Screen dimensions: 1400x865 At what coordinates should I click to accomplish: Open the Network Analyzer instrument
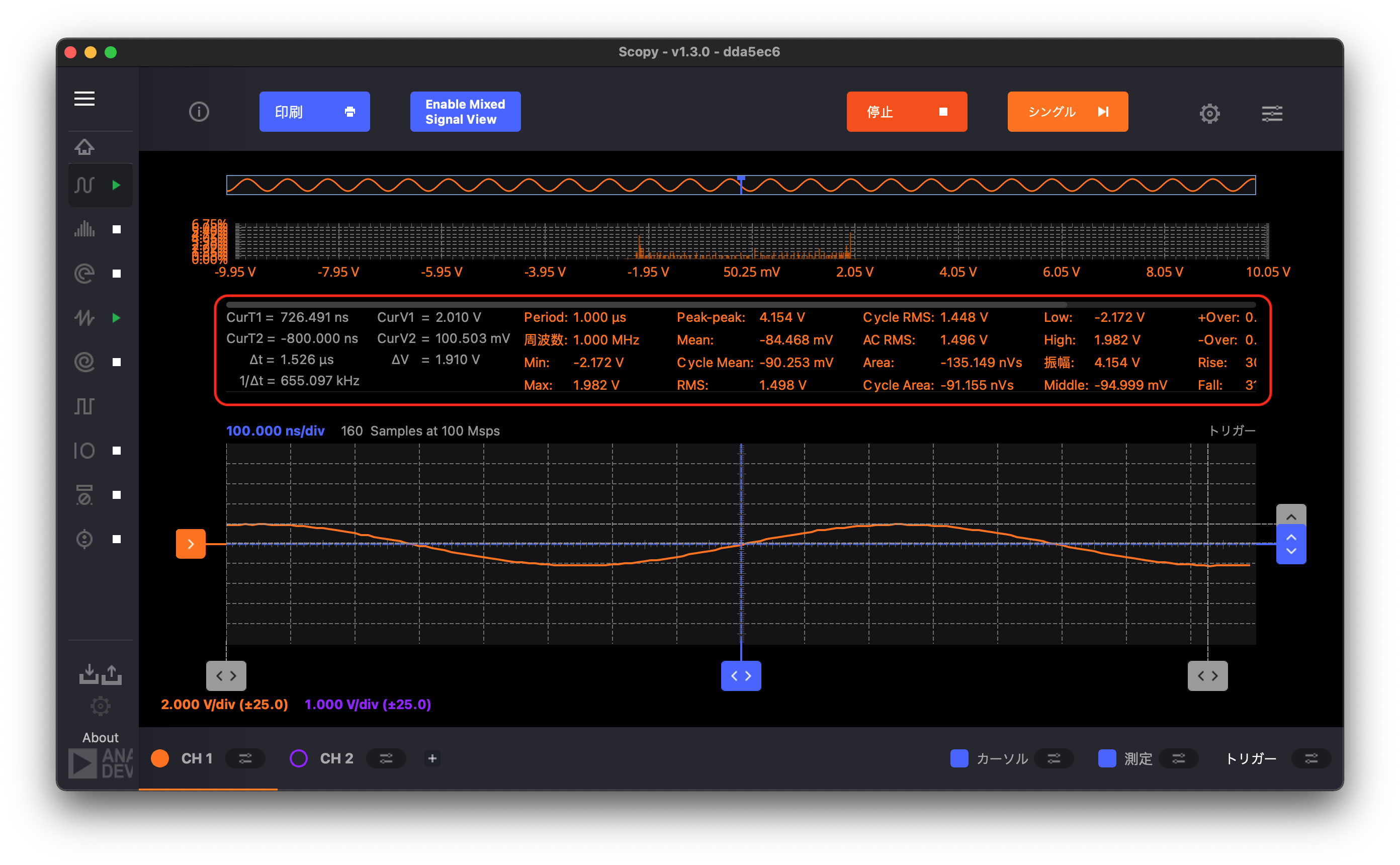click(x=84, y=274)
